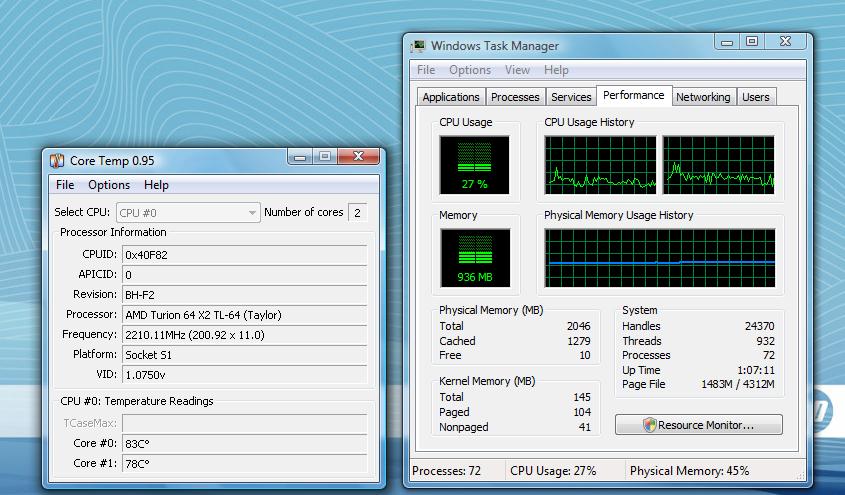This screenshot has height=495, width=845.
Task: Click Physical Memory Total value 2046
Action: click(x=578, y=326)
